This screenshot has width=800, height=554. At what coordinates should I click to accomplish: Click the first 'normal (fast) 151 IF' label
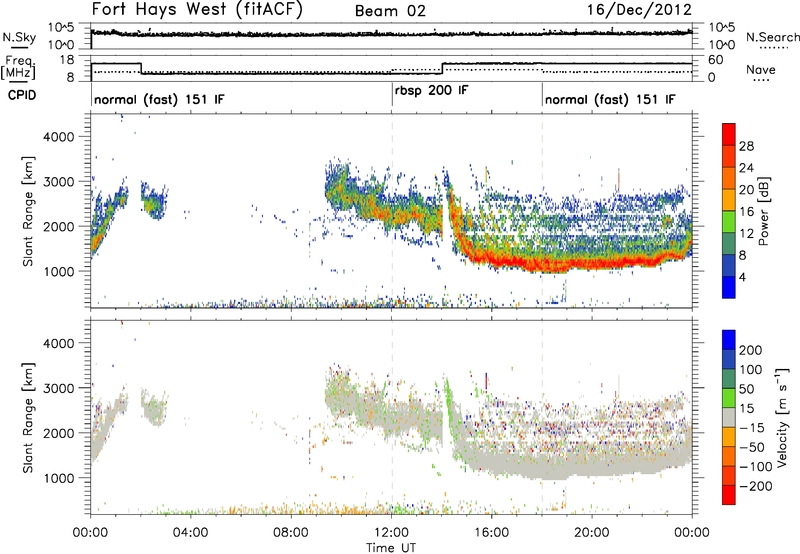coord(159,99)
